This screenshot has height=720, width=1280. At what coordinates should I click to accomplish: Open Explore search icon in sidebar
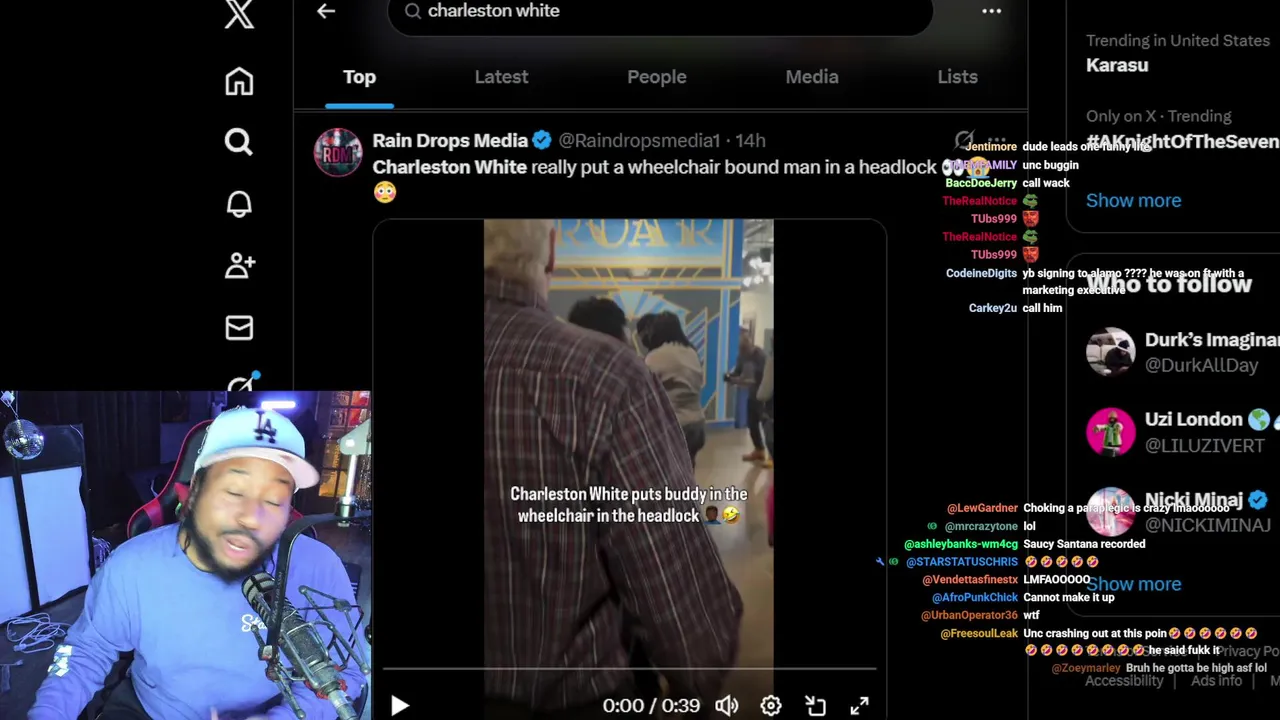(x=239, y=142)
